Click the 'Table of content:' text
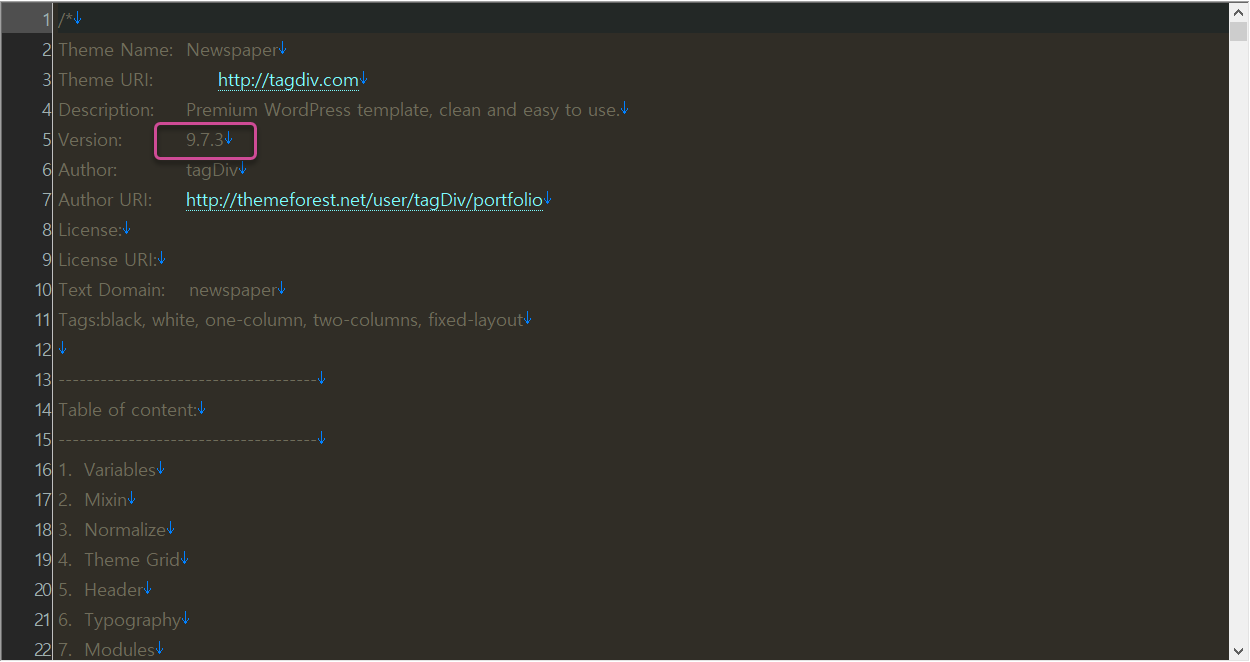Screen dimensions: 1250x662 (128, 410)
